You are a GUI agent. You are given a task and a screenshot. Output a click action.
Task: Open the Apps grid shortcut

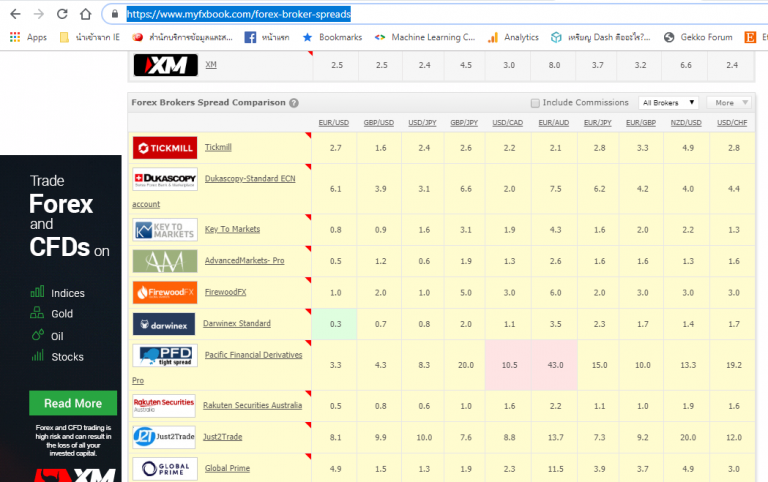(28, 37)
